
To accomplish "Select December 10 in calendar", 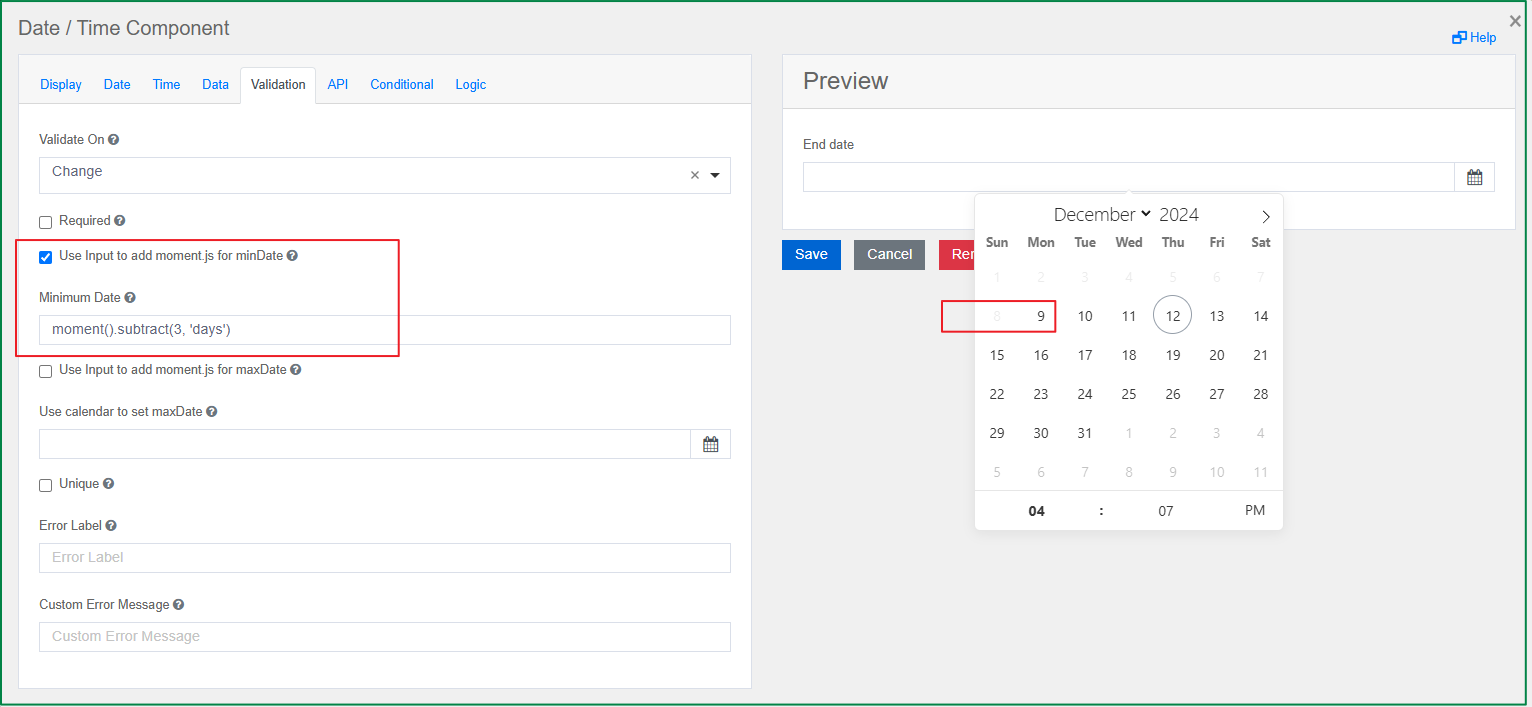I will click(1085, 316).
